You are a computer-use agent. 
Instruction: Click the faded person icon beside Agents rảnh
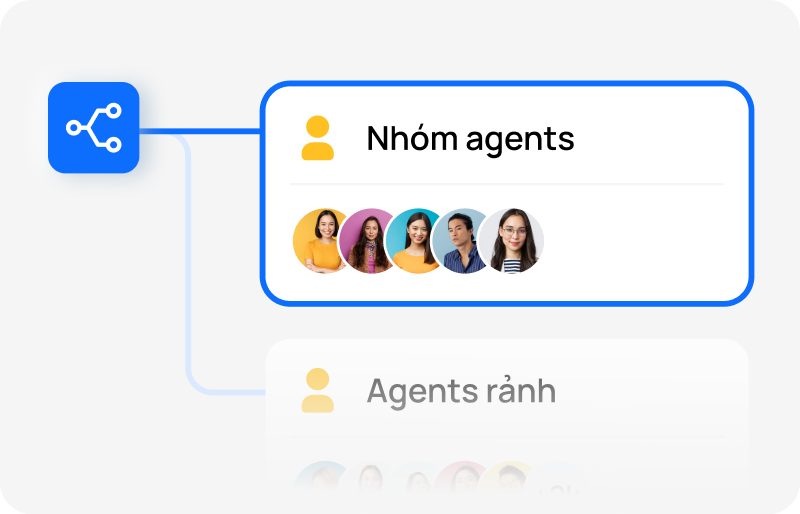tap(317, 390)
